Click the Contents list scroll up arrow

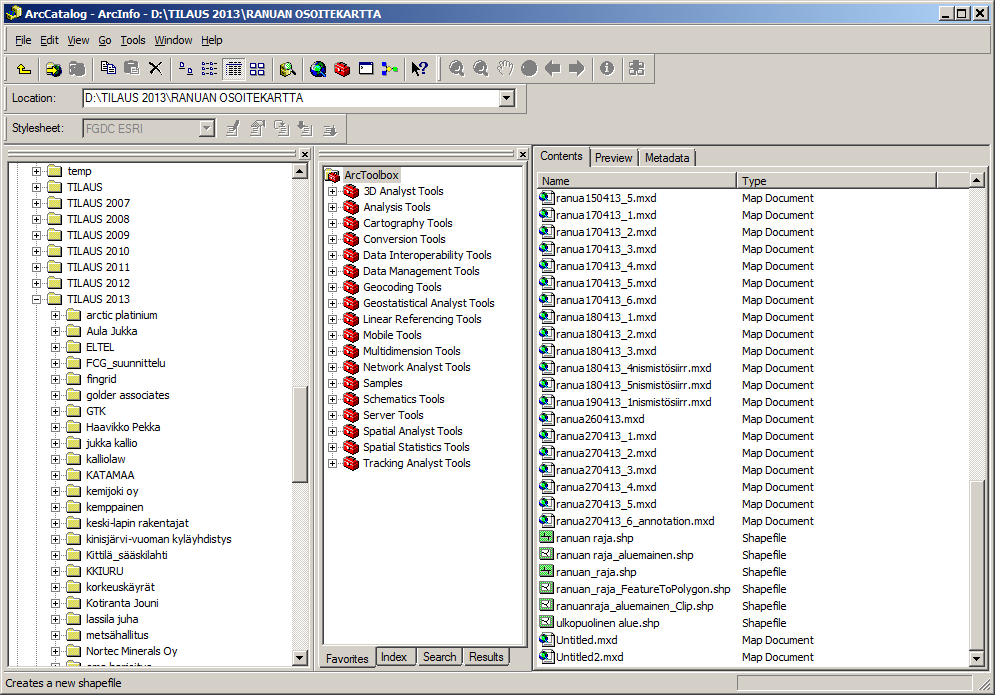pyautogui.click(x=977, y=181)
